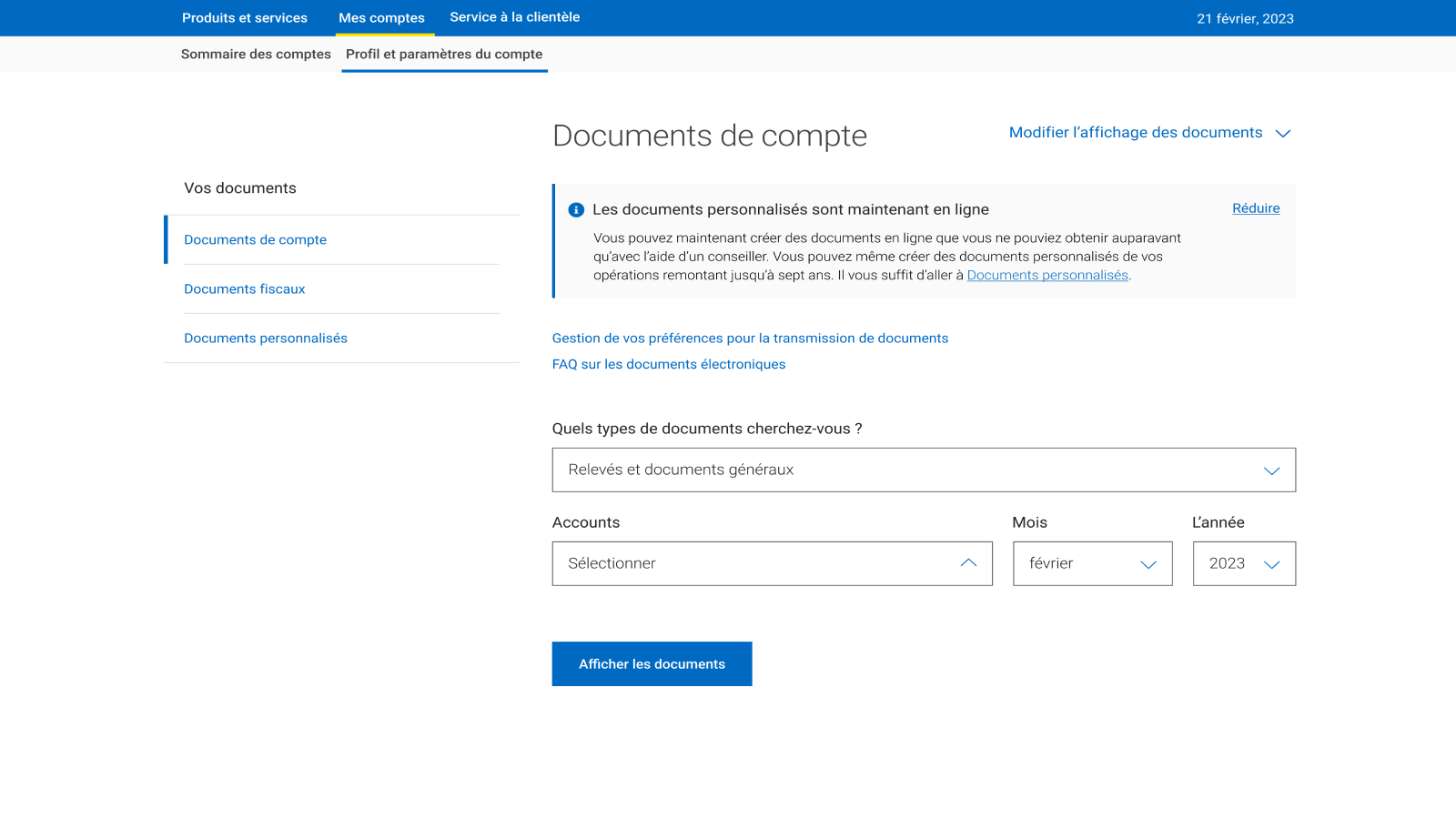Open FAQ sur les documents électroniques

(669, 364)
